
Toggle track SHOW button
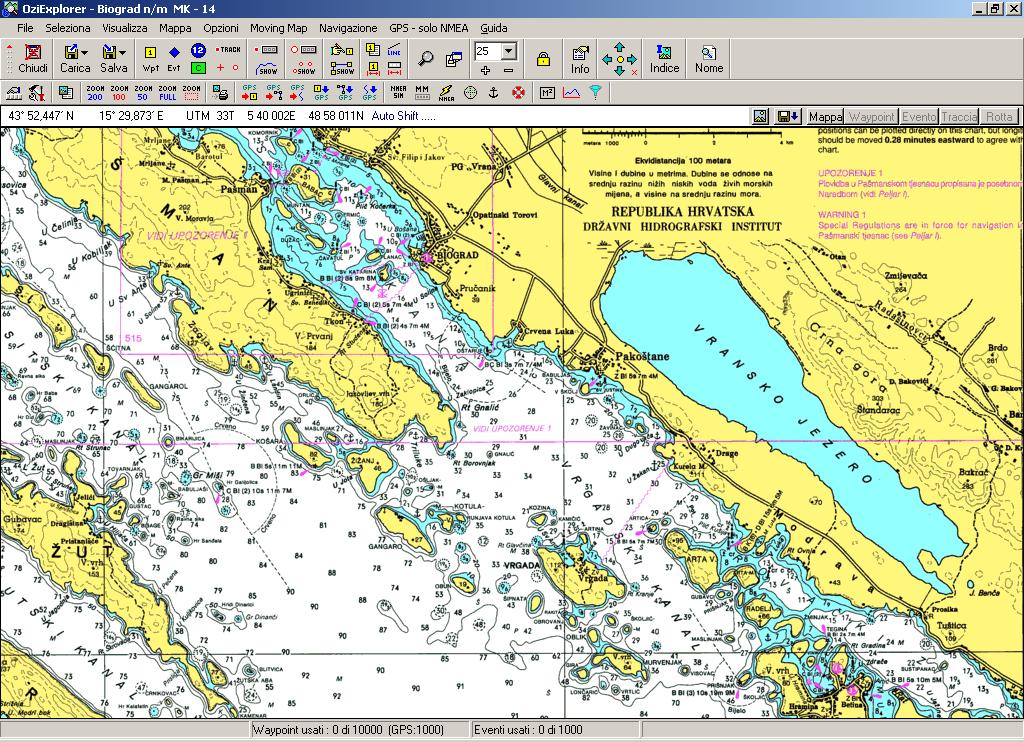click(267, 67)
